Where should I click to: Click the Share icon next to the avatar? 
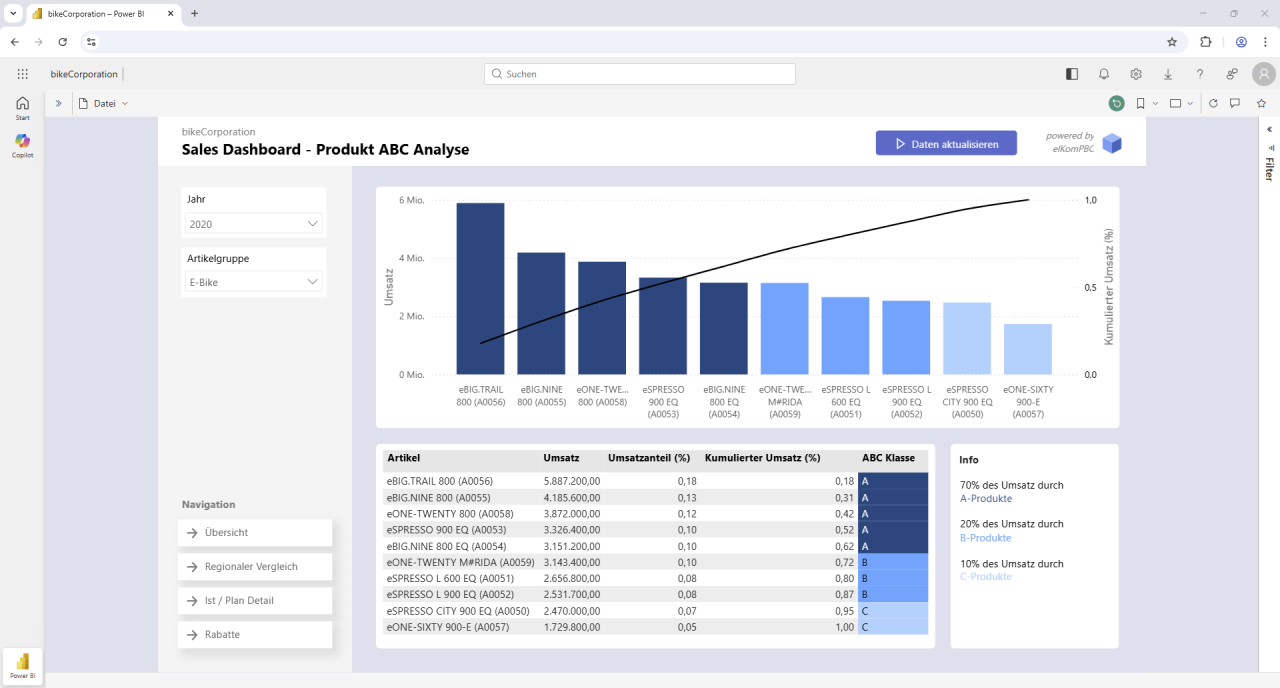(x=1231, y=73)
